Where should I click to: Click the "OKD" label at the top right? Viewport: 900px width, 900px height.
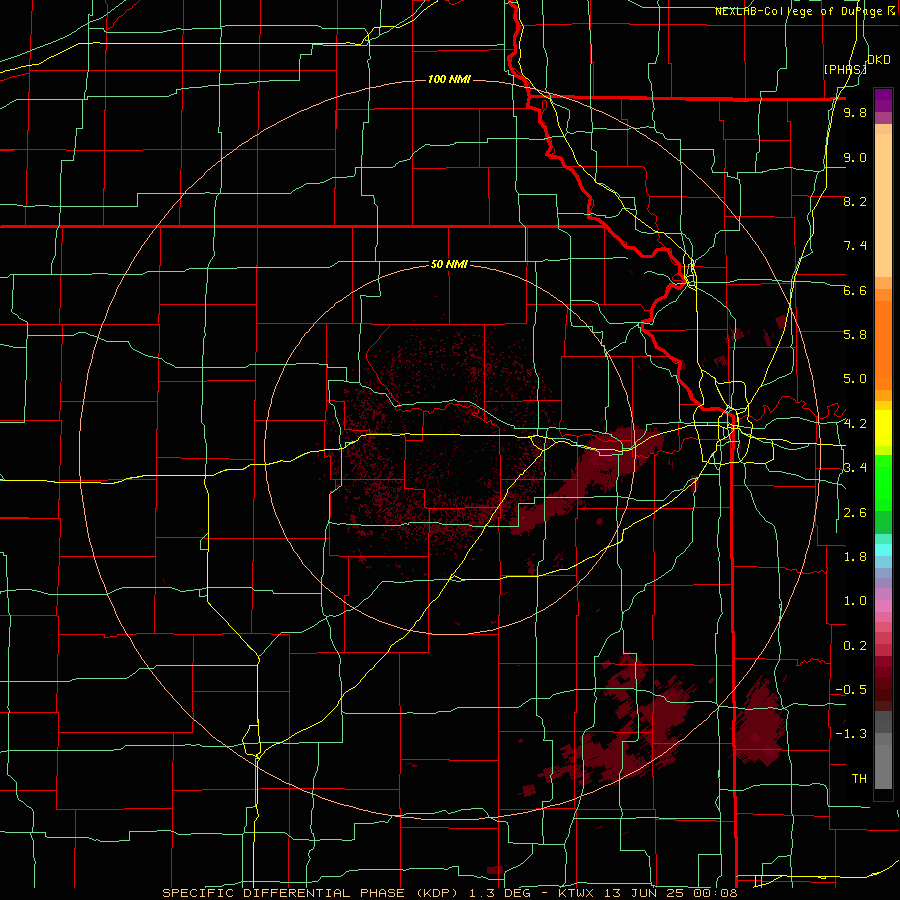879,60
